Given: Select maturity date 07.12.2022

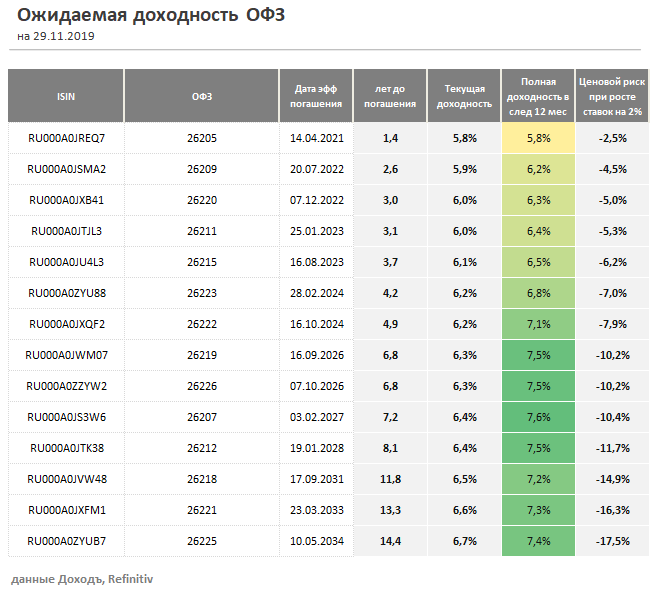Looking at the screenshot, I should point(316,200).
